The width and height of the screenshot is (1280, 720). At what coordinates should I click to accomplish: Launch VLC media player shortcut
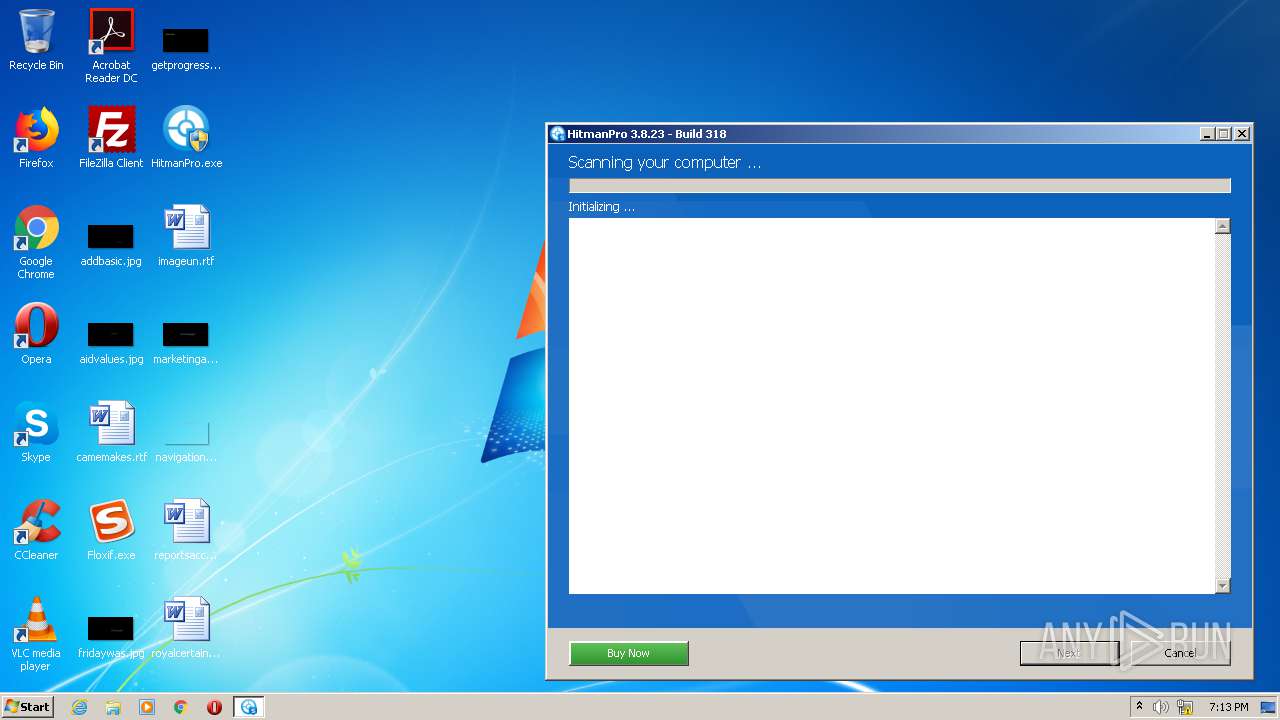pos(36,634)
